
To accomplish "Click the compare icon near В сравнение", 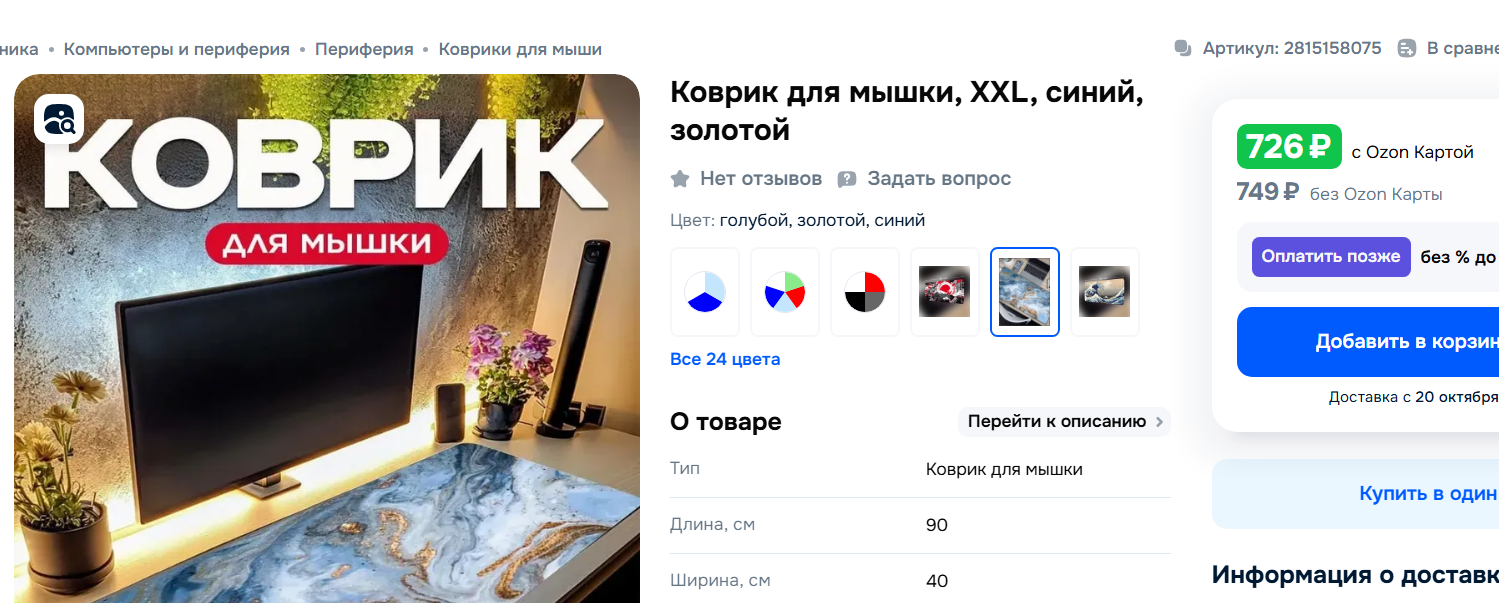I will click(x=1407, y=48).
